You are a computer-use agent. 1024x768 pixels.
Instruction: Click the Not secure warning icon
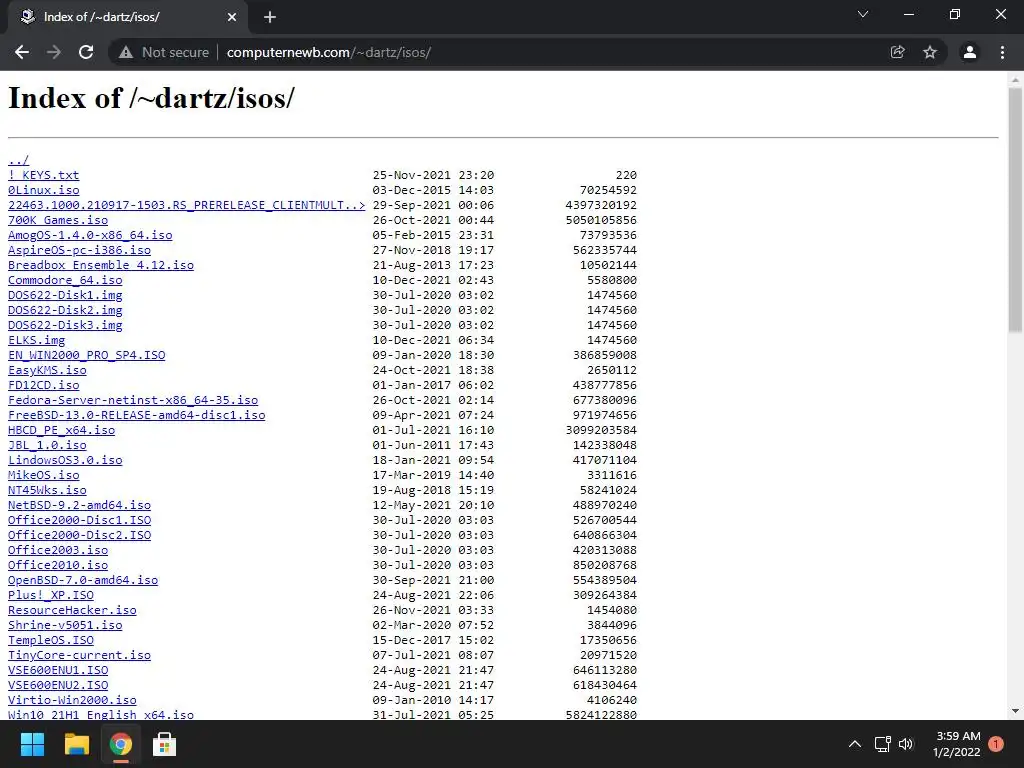126,52
